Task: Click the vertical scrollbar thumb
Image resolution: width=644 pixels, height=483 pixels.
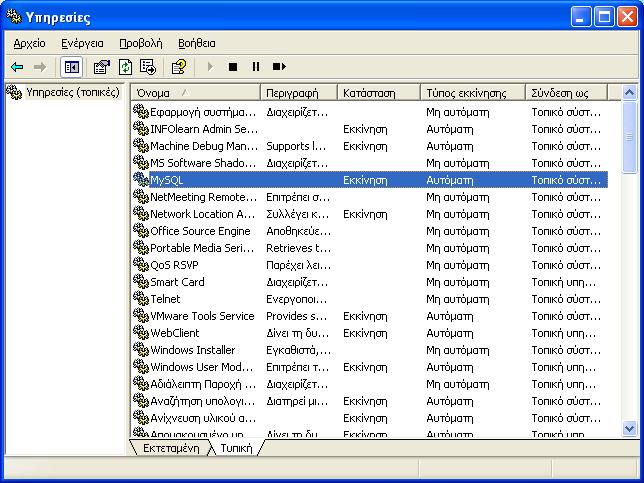Action: (x=629, y=137)
